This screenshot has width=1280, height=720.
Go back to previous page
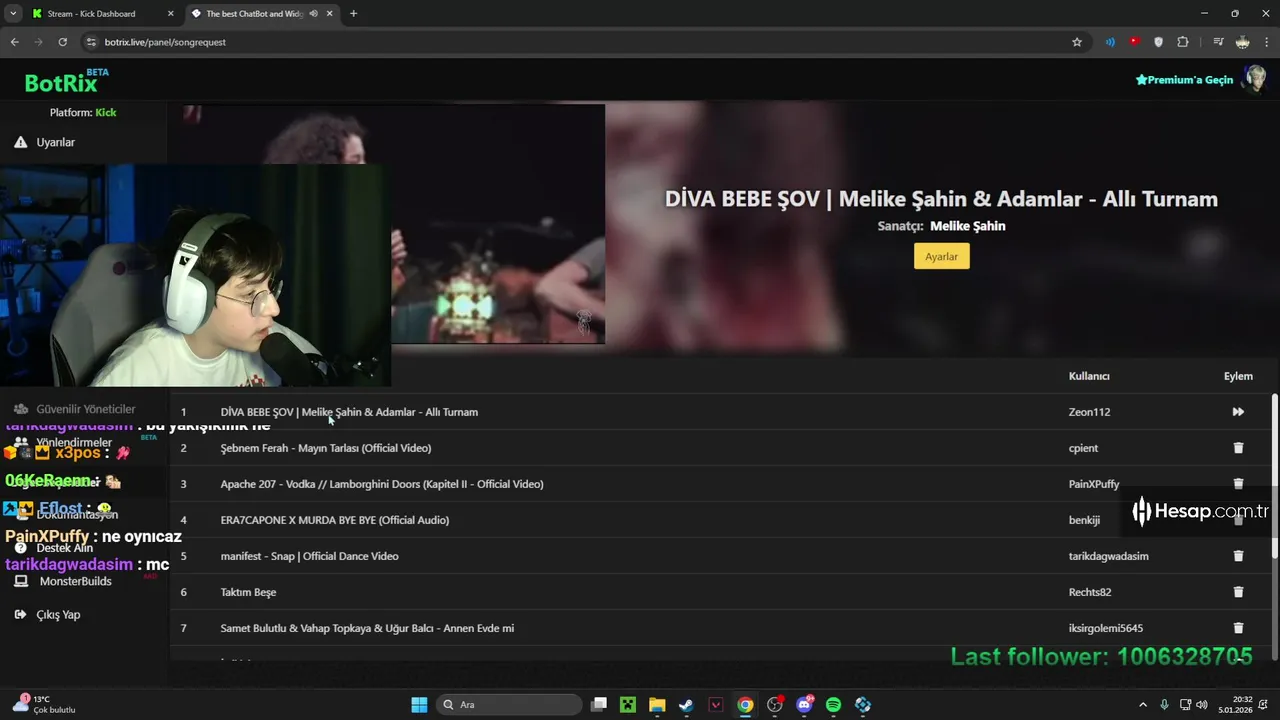point(15,42)
